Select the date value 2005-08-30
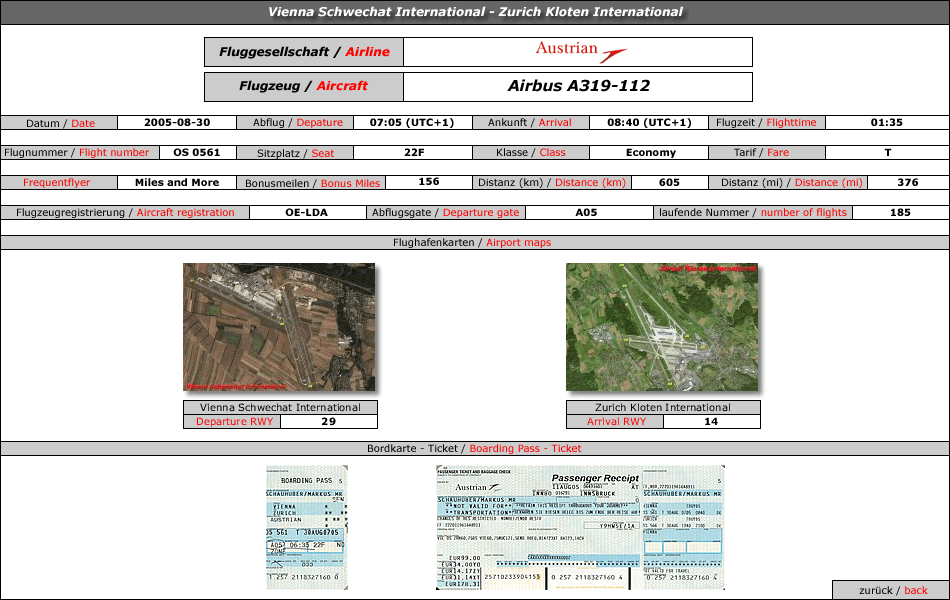950x600 pixels. pyautogui.click(x=177, y=123)
